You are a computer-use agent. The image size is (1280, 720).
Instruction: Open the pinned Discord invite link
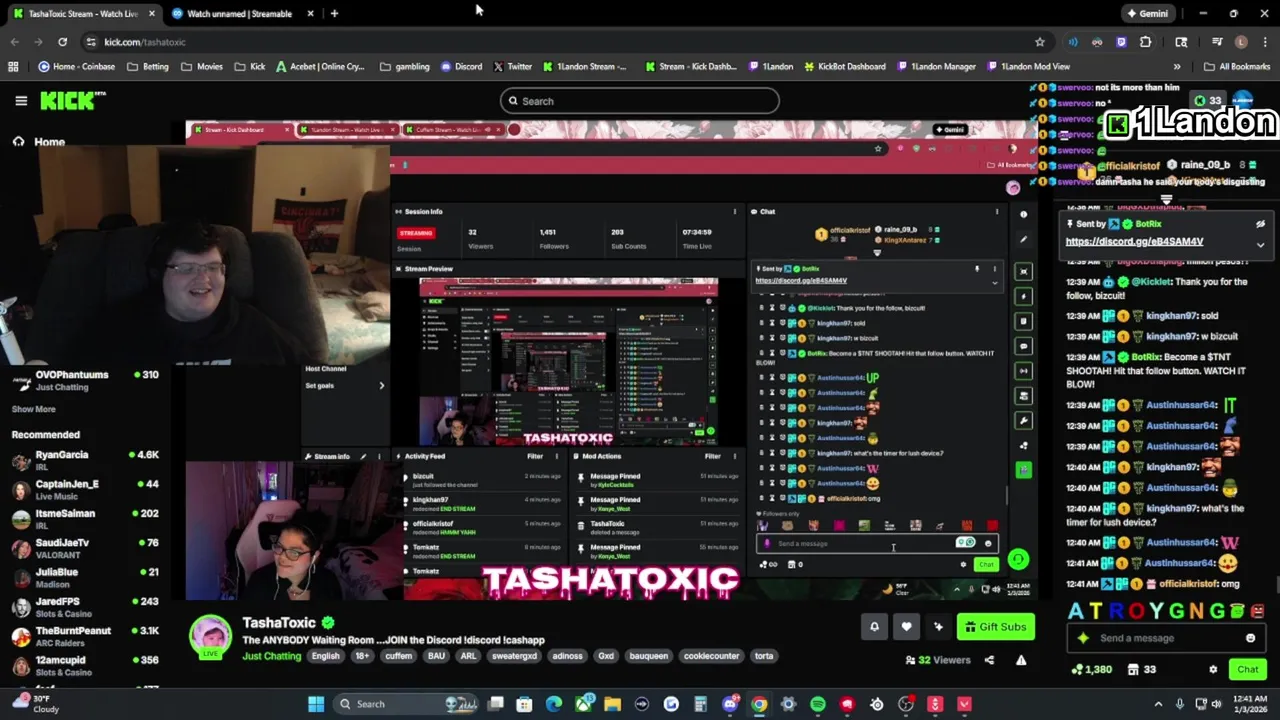tap(1134, 241)
